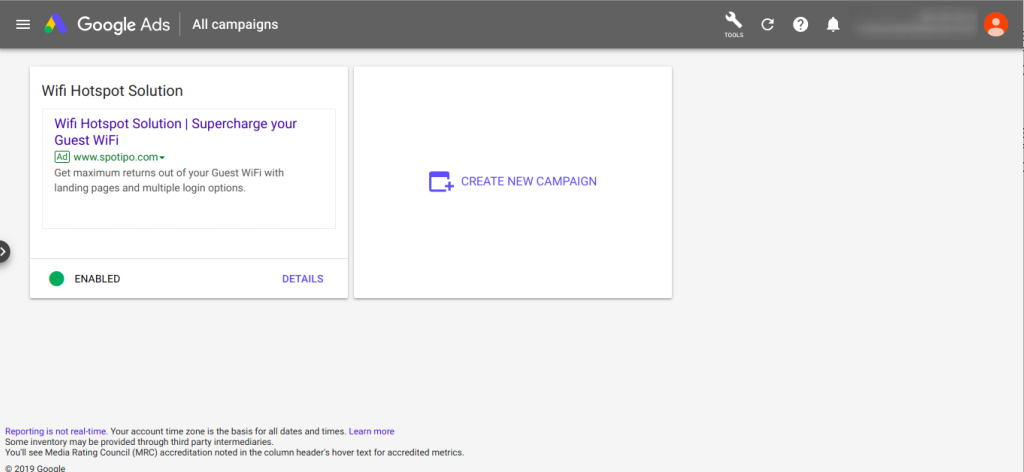Click CREATE NEW CAMPAIGN
Image resolution: width=1024 pixels, height=472 pixels.
click(528, 181)
